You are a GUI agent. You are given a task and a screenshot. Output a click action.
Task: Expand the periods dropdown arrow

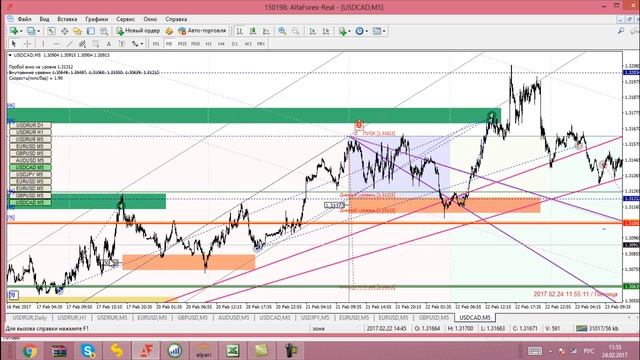click(x=367, y=31)
